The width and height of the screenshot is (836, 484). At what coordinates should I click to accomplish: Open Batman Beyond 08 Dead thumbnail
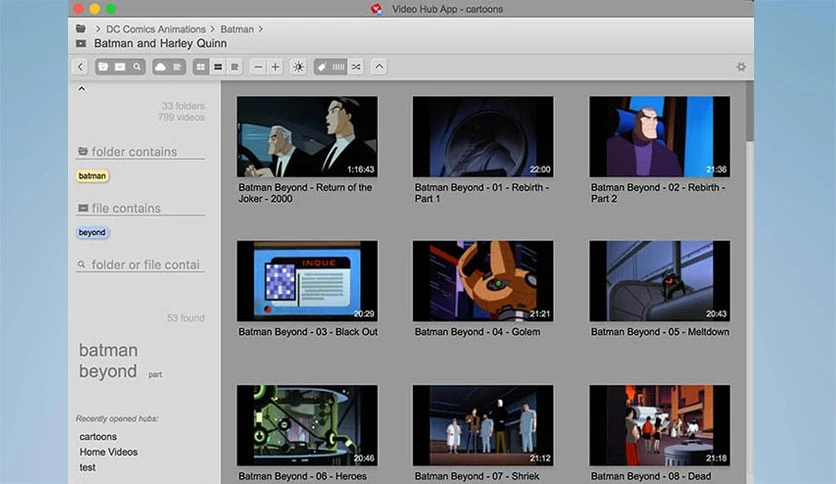pos(660,425)
